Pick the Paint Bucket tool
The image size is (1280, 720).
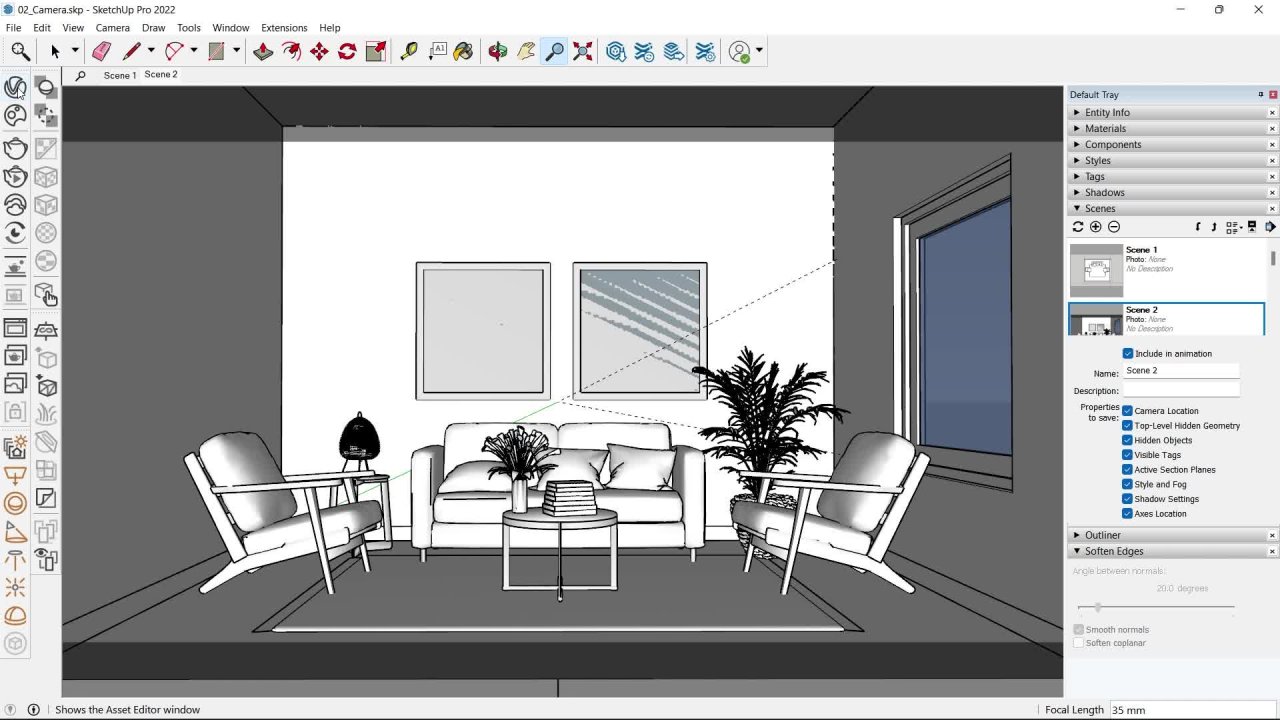(463, 51)
